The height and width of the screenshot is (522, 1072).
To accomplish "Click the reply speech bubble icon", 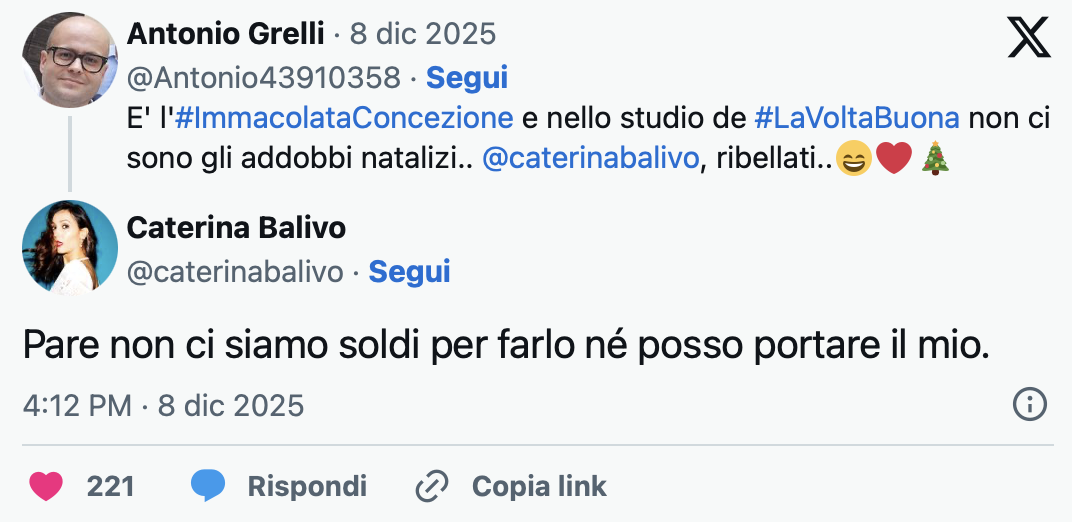I will [208, 487].
